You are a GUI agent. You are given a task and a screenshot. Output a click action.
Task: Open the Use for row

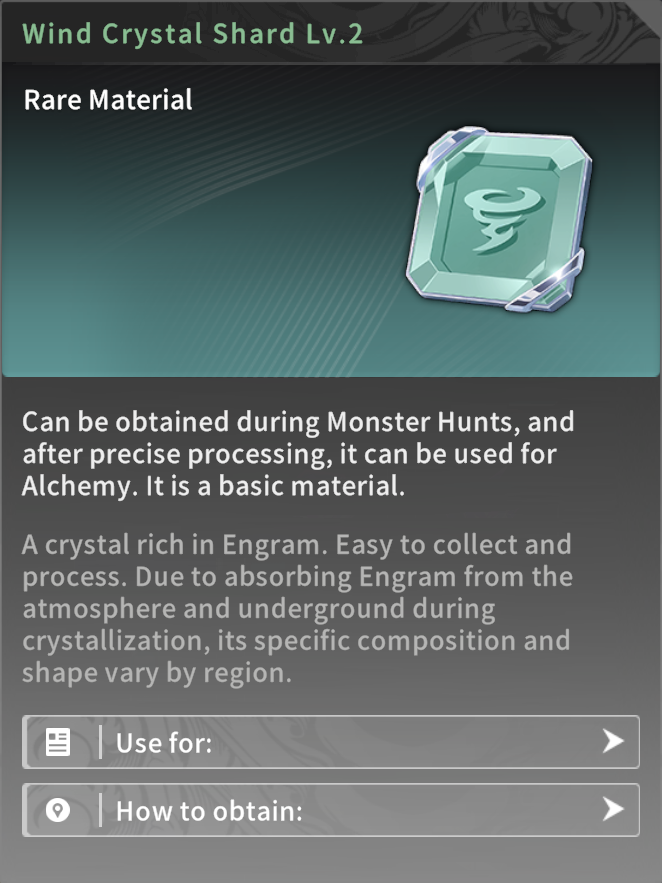331,742
